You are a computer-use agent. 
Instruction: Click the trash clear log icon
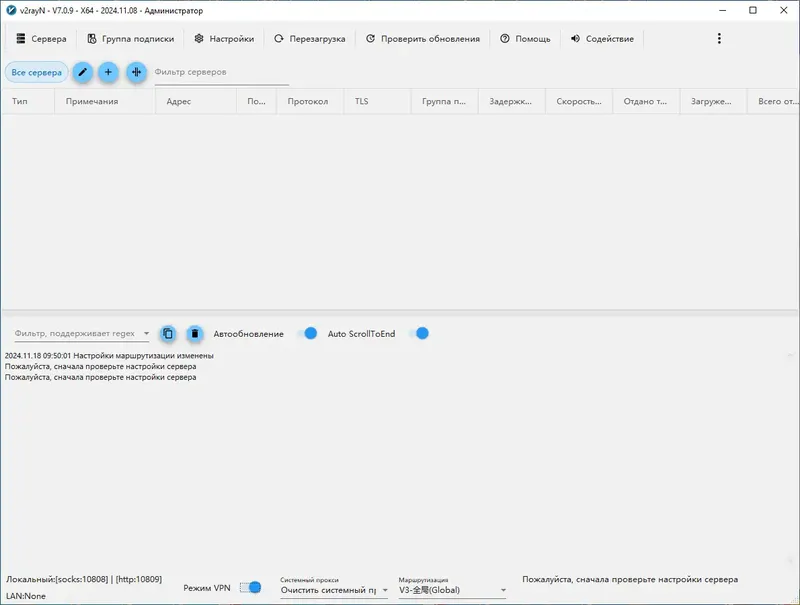(x=194, y=334)
